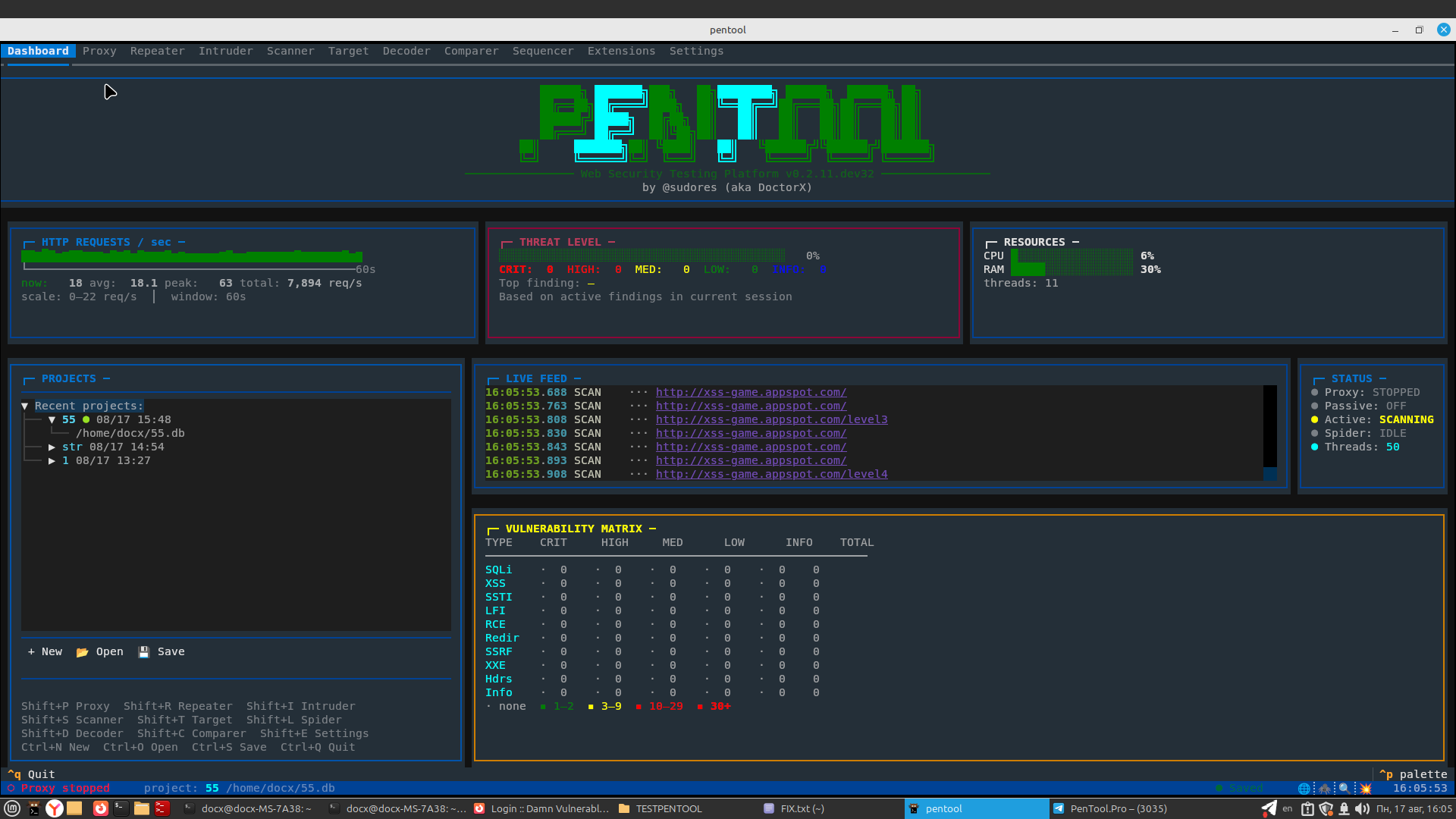
Task: Click the Saved indicator in status bar
Action: click(1239, 788)
